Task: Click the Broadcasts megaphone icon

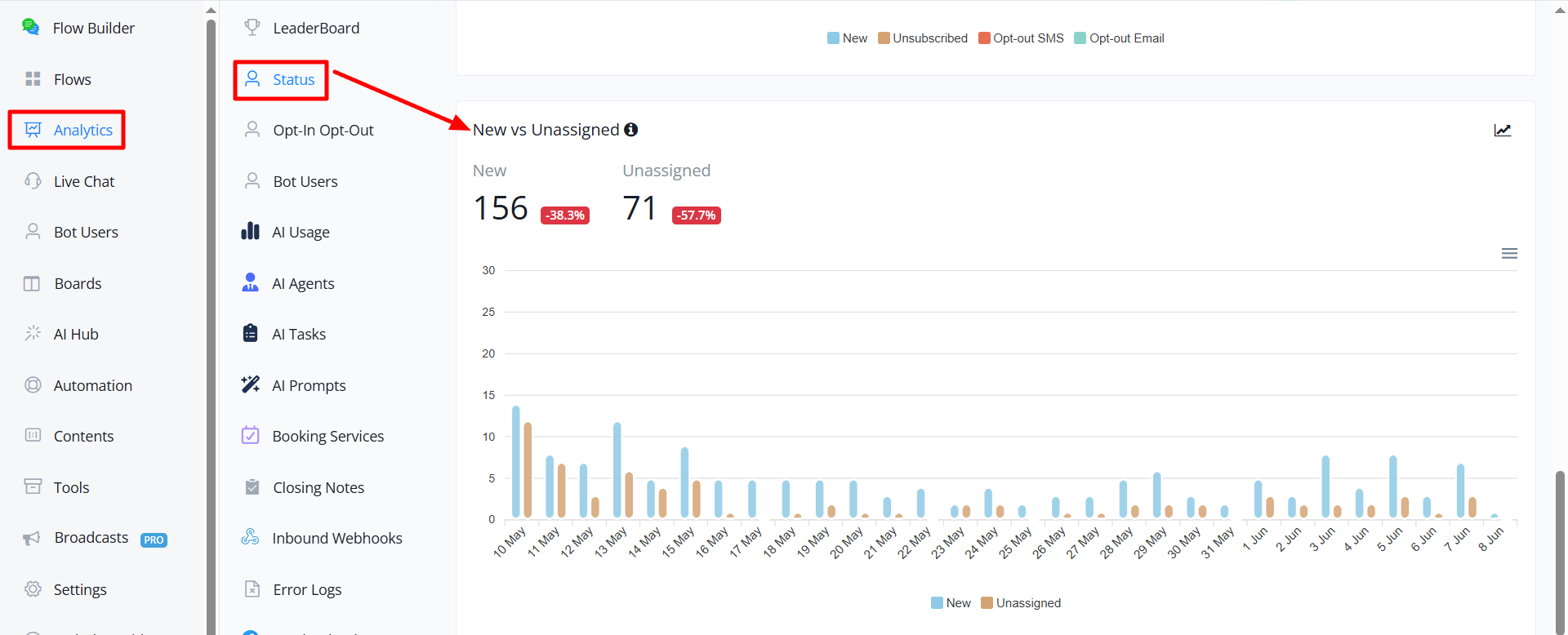Action: click(x=32, y=538)
